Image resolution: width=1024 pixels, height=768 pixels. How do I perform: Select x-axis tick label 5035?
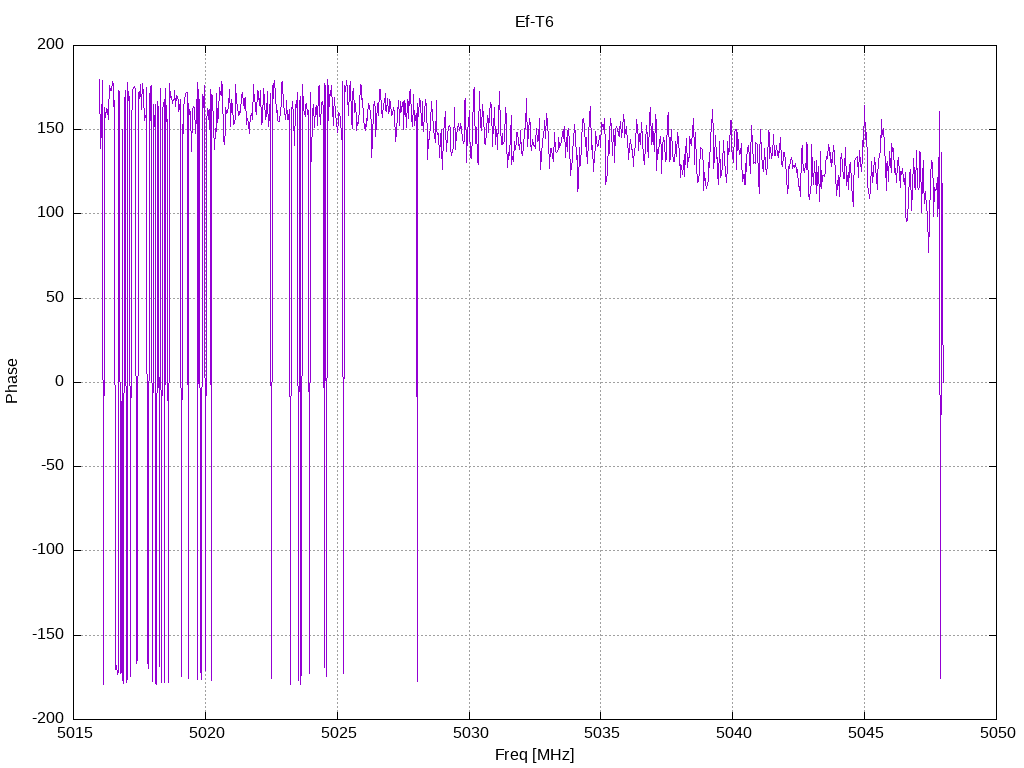[601, 733]
